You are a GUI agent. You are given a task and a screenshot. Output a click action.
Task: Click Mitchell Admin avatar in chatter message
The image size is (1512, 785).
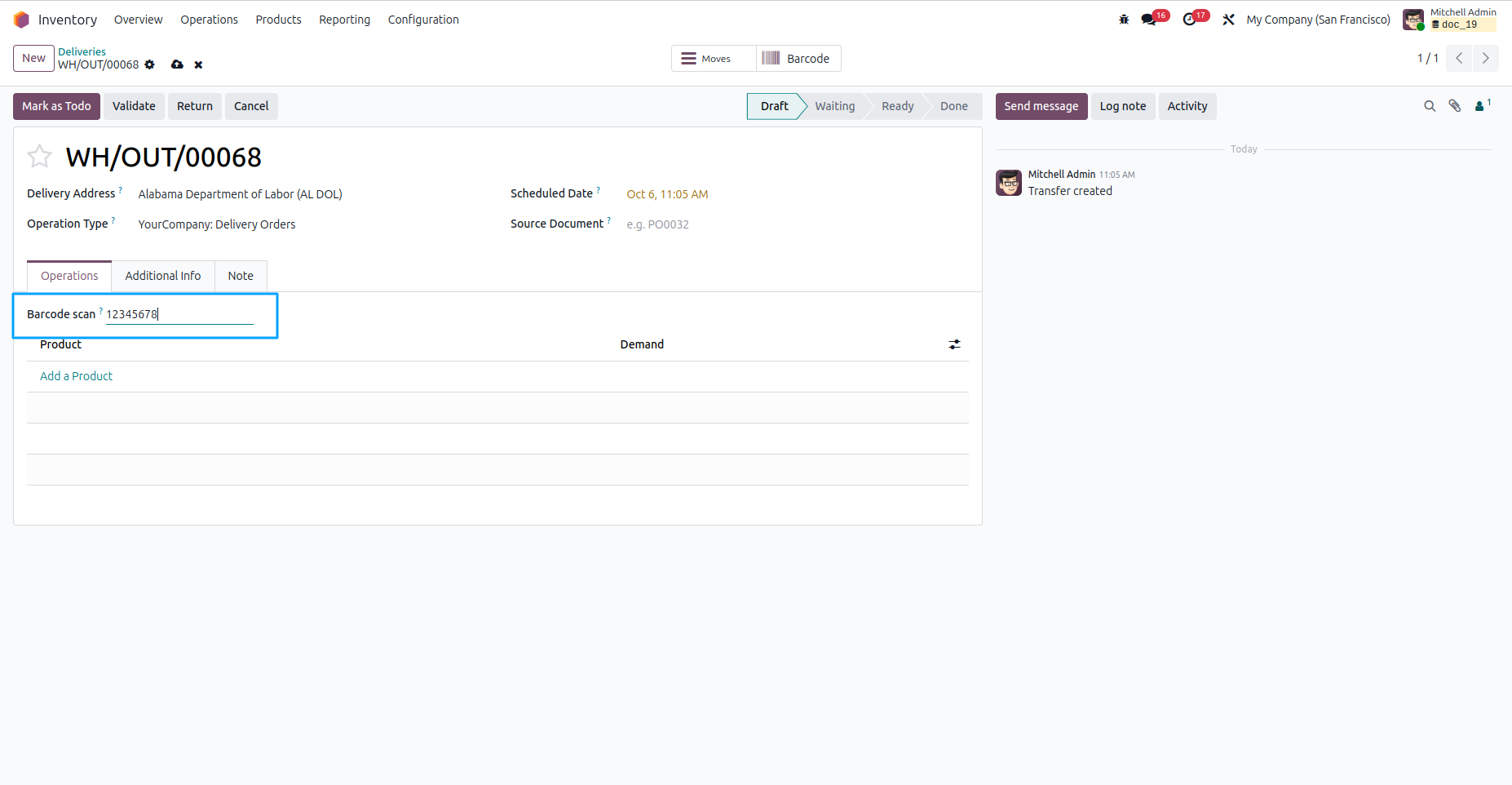pyautogui.click(x=1009, y=183)
